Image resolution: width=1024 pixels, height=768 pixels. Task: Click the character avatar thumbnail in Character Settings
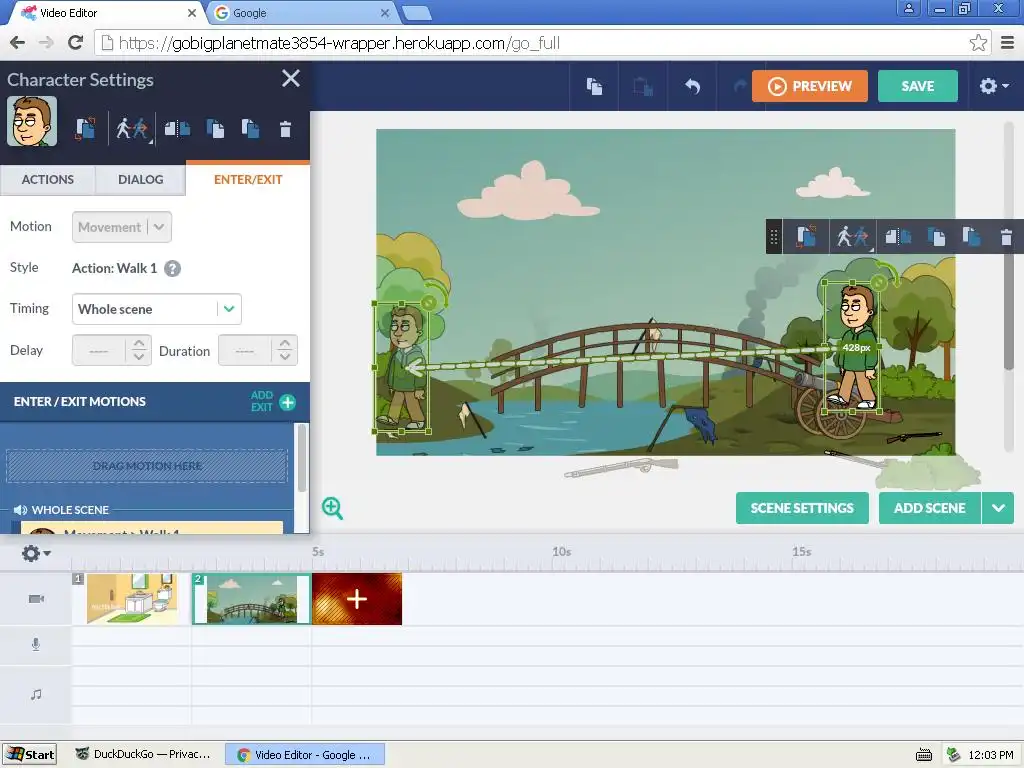32,121
